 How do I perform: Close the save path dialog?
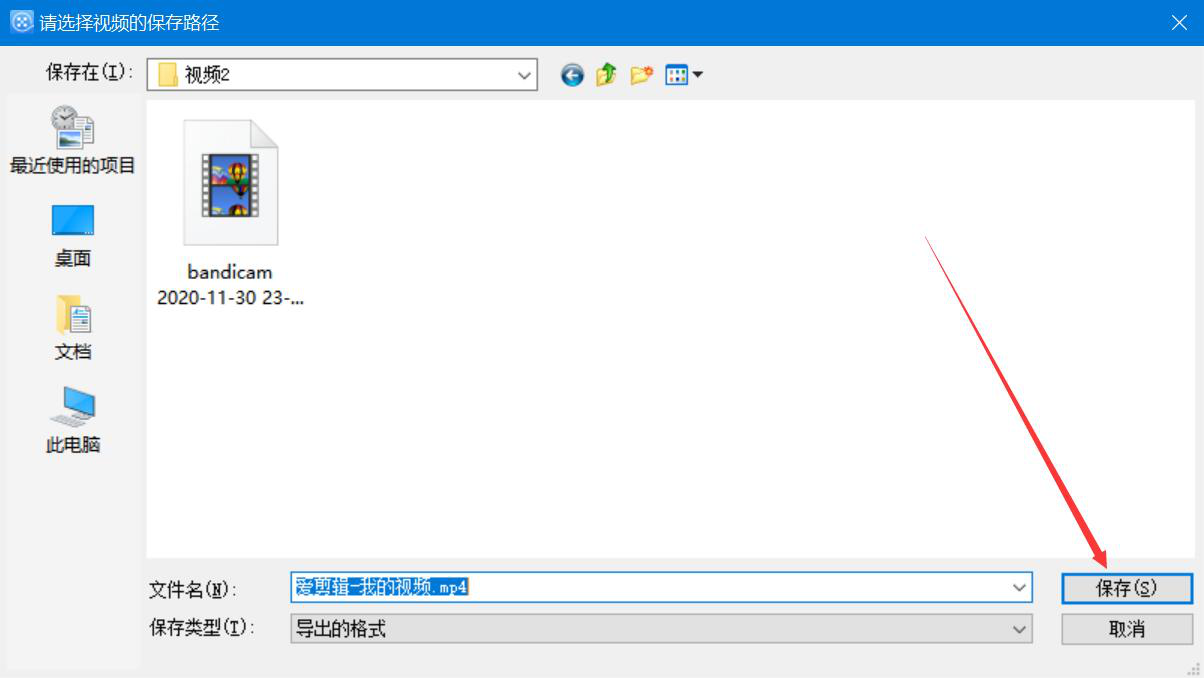pos(1180,23)
